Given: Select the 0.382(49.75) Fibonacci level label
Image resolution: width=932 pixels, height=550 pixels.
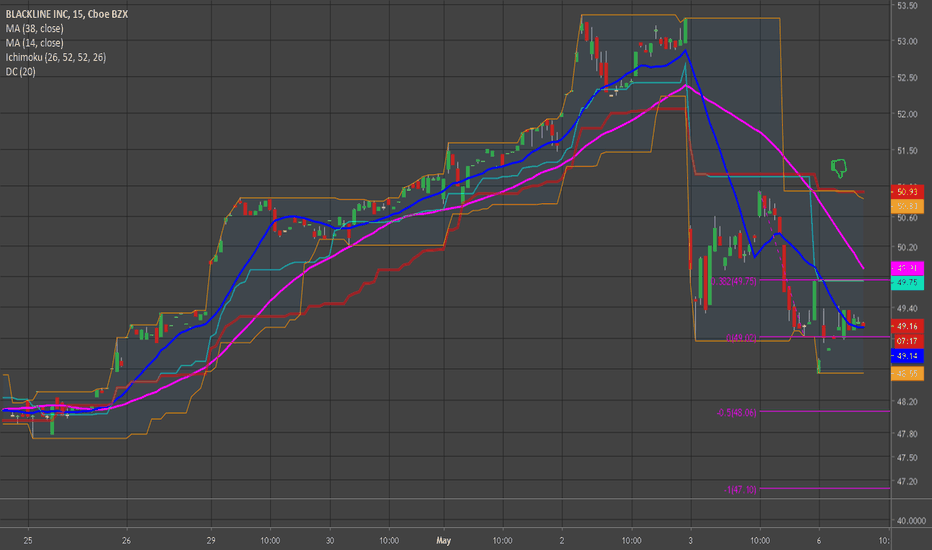Looking at the screenshot, I should click(735, 281).
